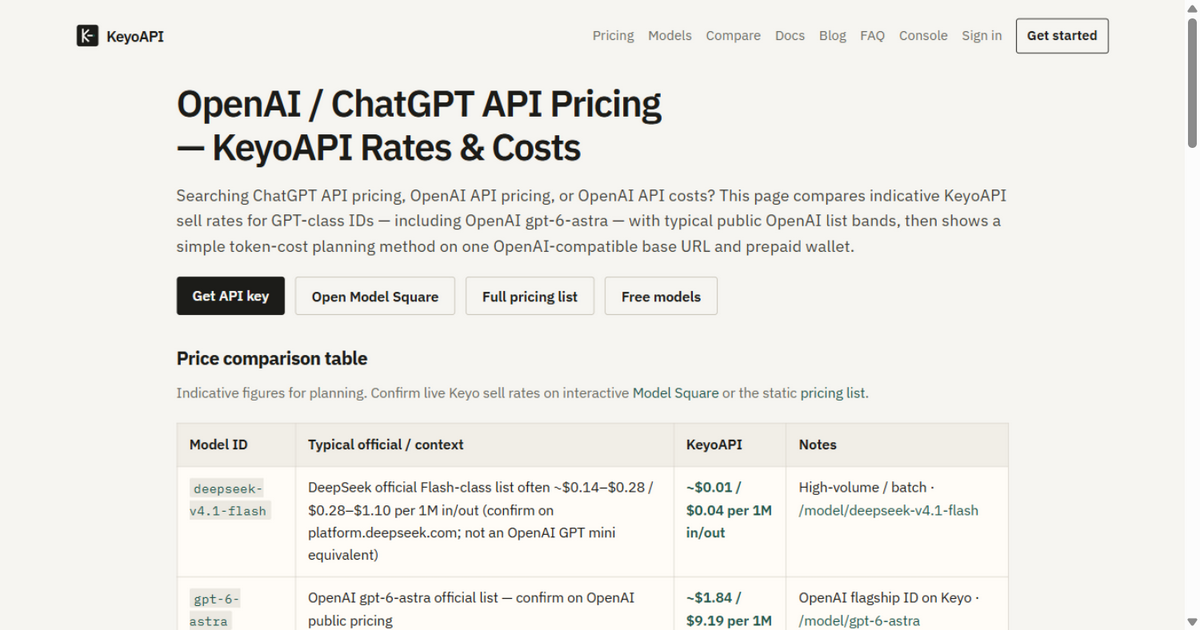Screen dimensions: 1200x630
Task: Visit the Blog link in header
Action: [832, 36]
